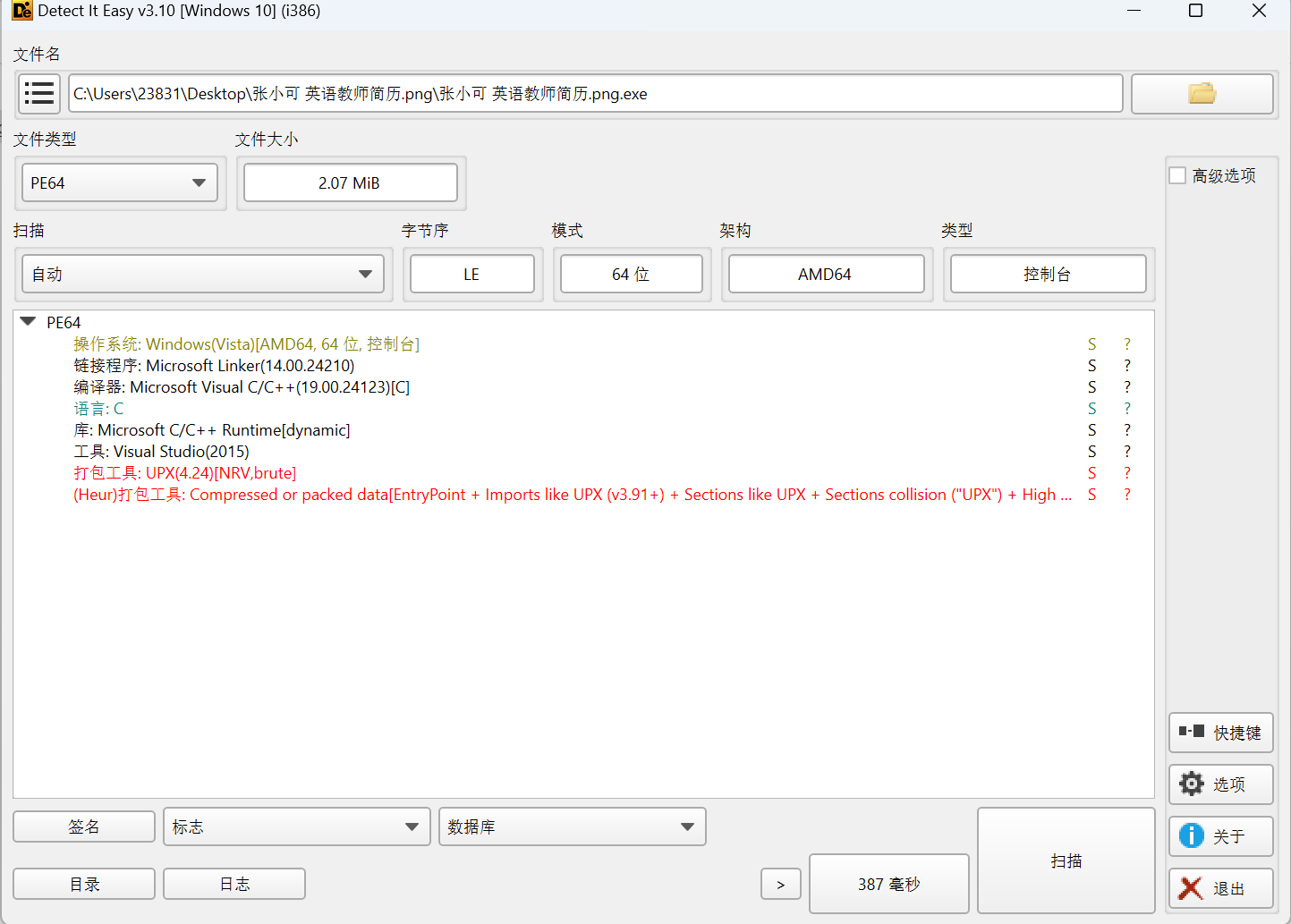The width and height of the screenshot is (1291, 924).
Task: Click the gear icon beside 选项
Action: 1192,784
